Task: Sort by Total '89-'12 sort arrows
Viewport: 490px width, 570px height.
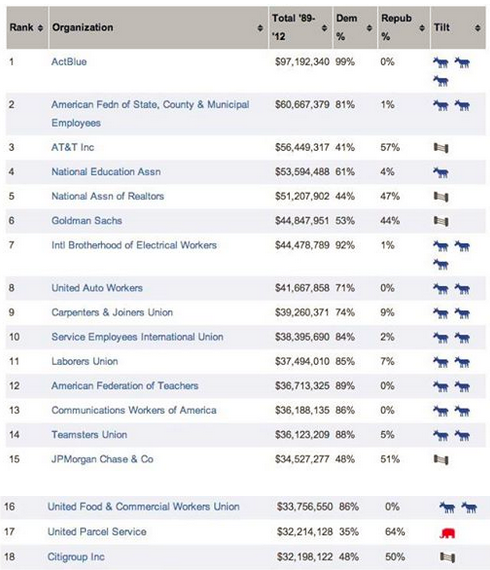Action: pyautogui.click(x=324, y=28)
